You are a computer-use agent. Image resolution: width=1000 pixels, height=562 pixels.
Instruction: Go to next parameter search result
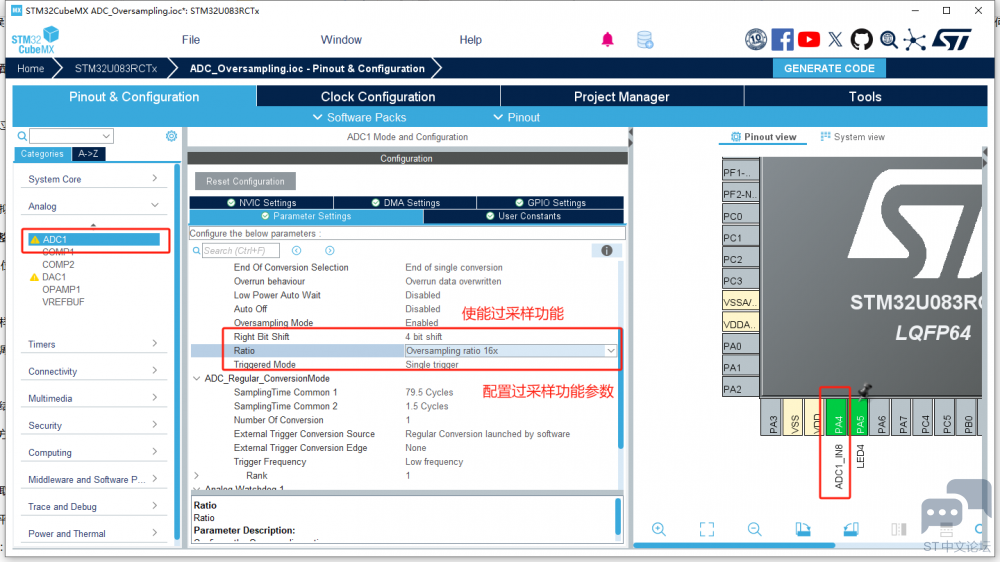coord(330,251)
